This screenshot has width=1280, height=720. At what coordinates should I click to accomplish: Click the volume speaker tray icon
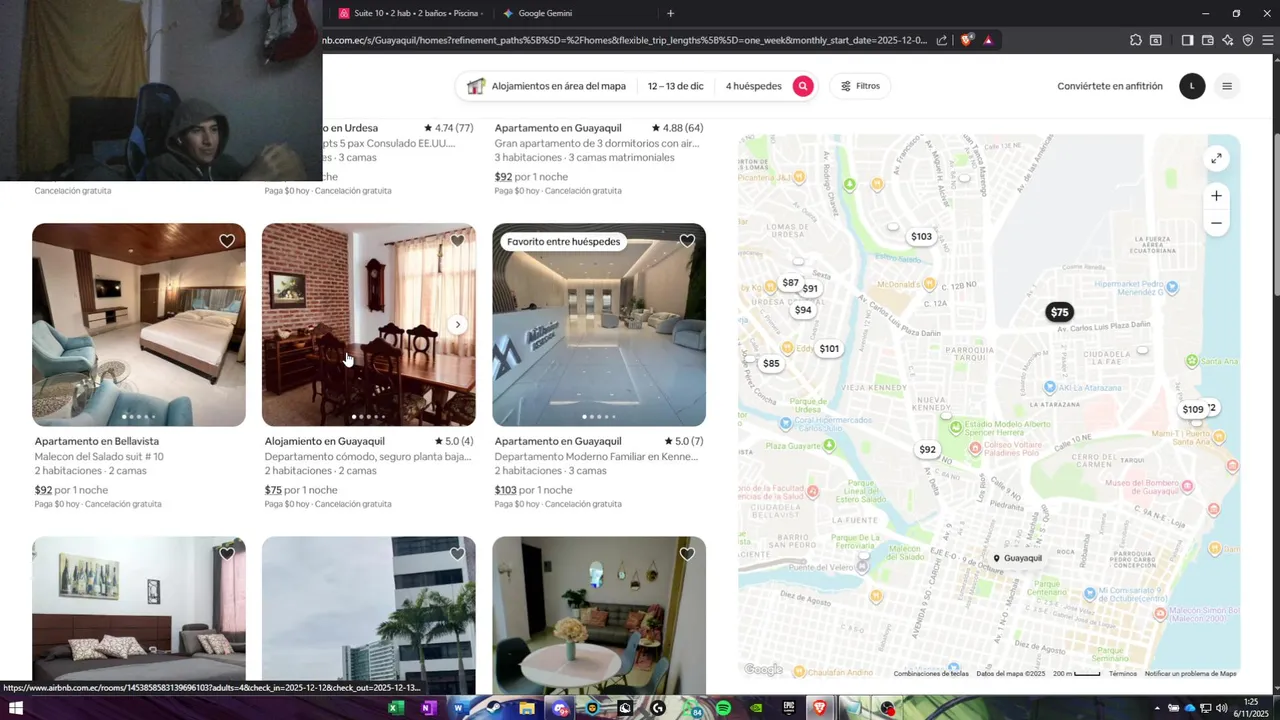coord(1222,708)
